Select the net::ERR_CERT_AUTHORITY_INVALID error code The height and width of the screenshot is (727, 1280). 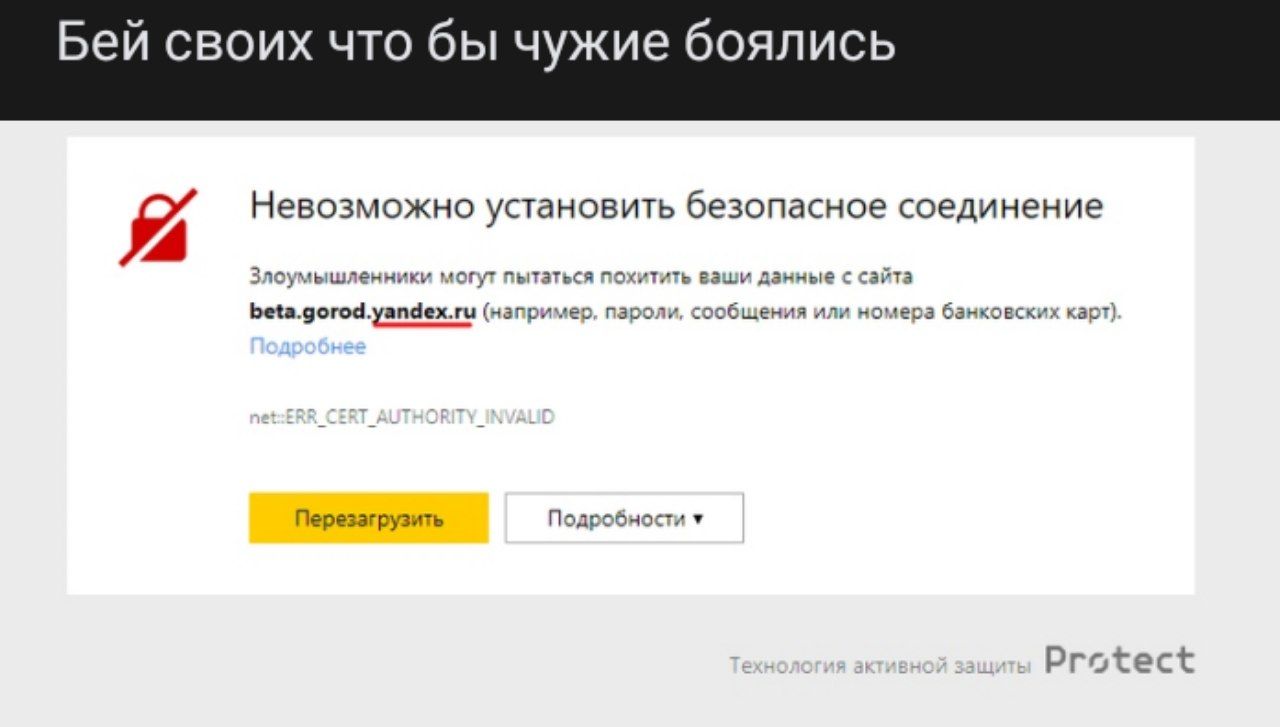401,416
